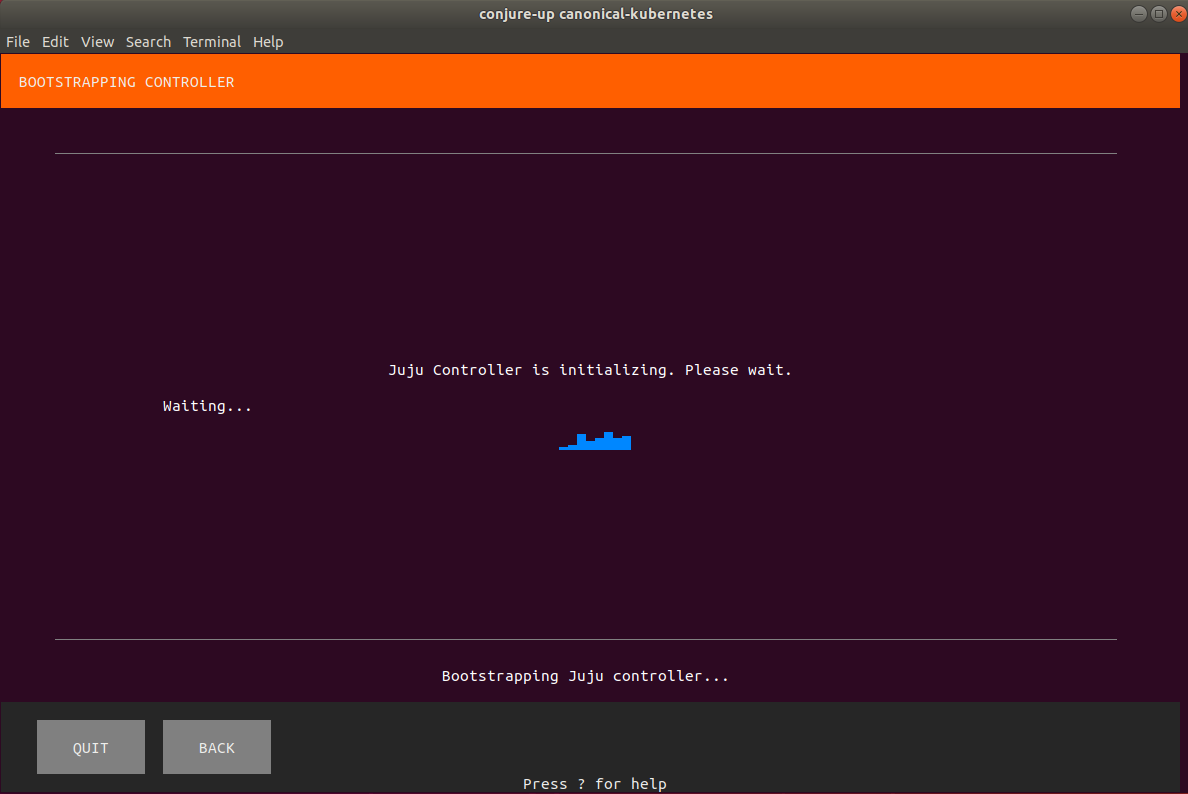The width and height of the screenshot is (1188, 794).
Task: Maximize the terminal window
Action: tap(1158, 14)
